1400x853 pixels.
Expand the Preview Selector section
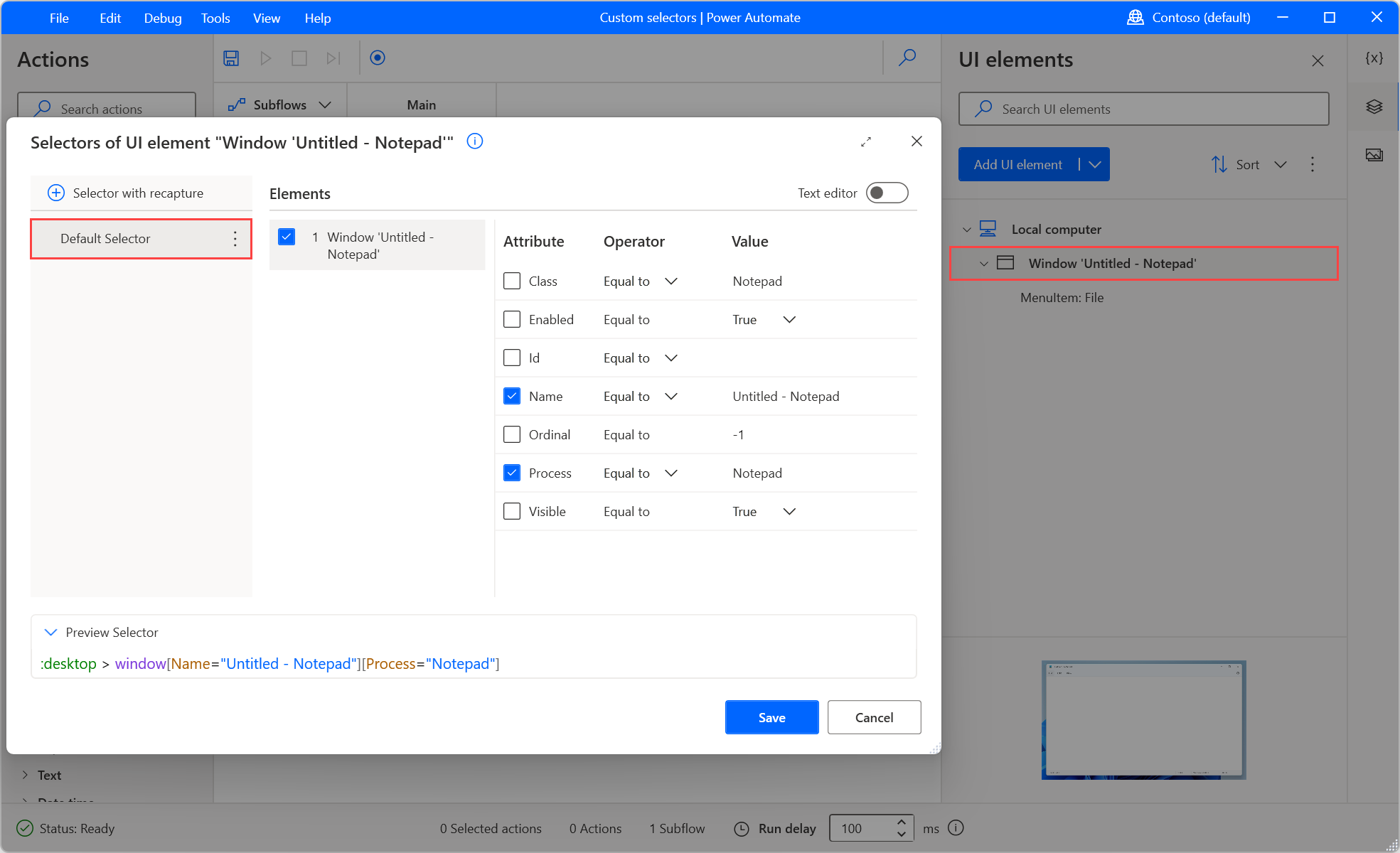pos(52,632)
